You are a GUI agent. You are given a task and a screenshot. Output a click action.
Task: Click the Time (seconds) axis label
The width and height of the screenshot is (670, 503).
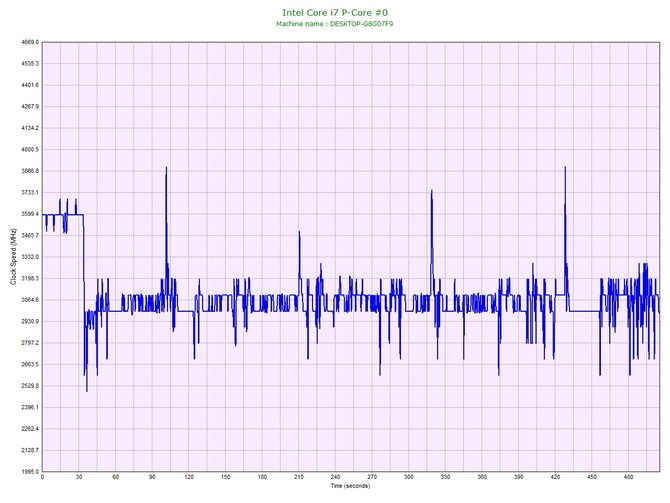(350, 485)
